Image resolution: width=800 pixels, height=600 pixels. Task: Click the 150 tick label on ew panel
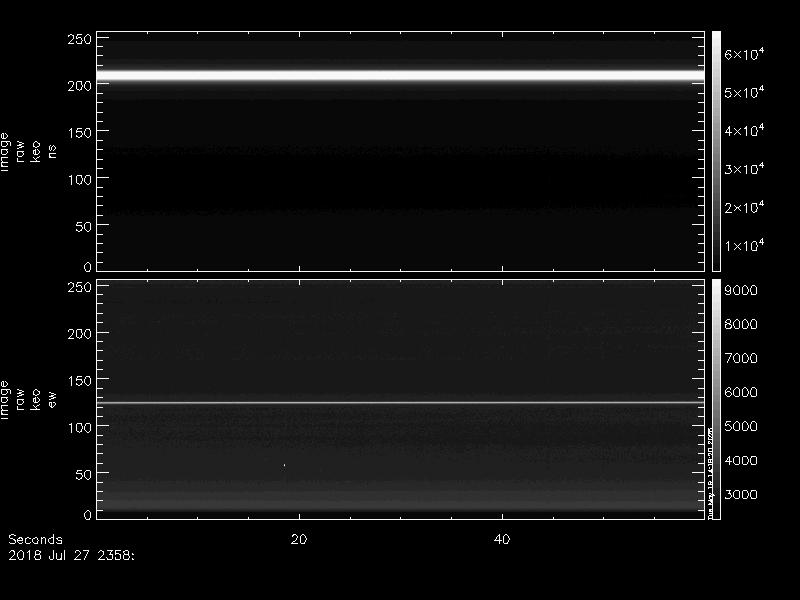click(80, 381)
